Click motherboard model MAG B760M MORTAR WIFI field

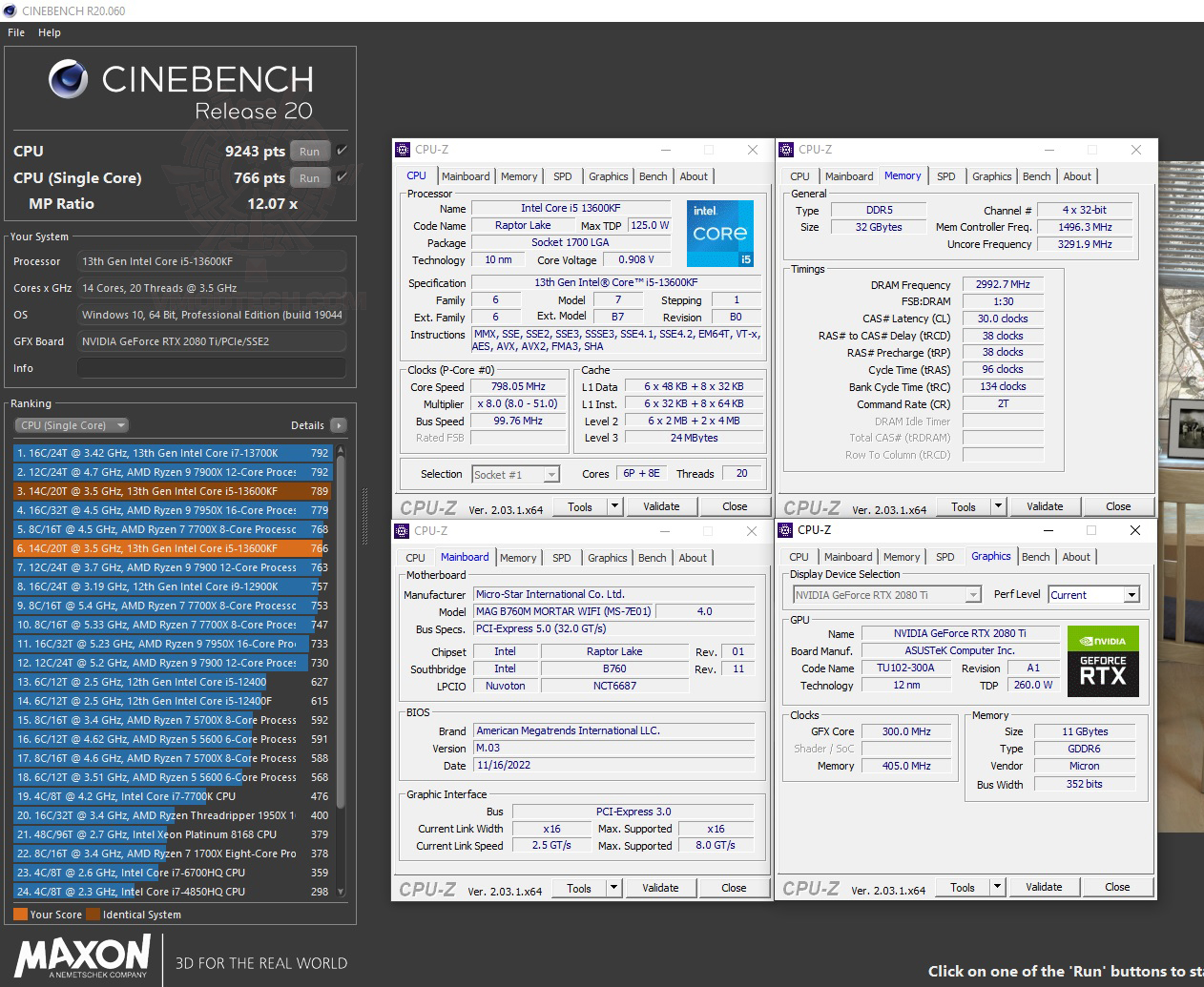(564, 611)
